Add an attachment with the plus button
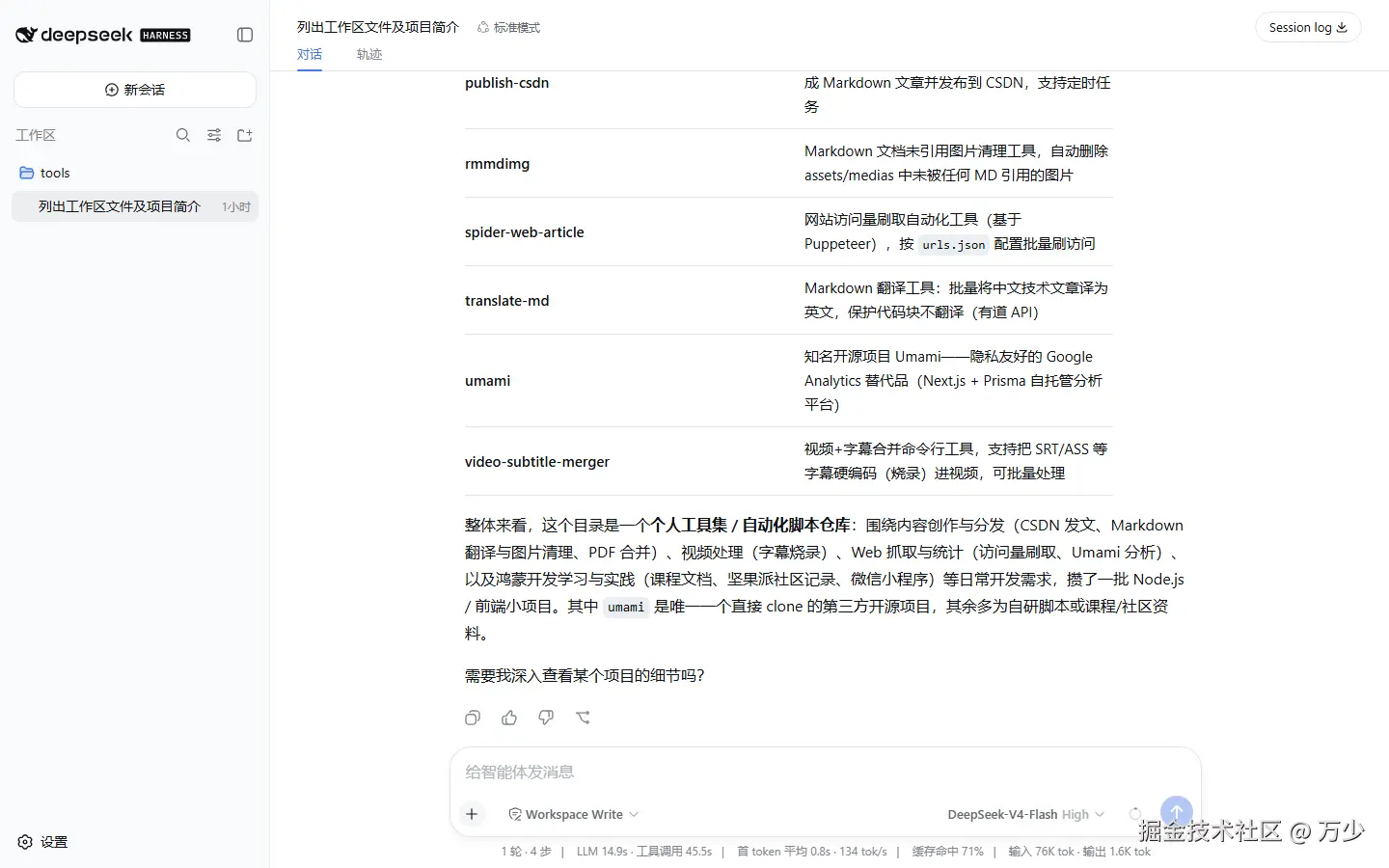 coord(472,814)
